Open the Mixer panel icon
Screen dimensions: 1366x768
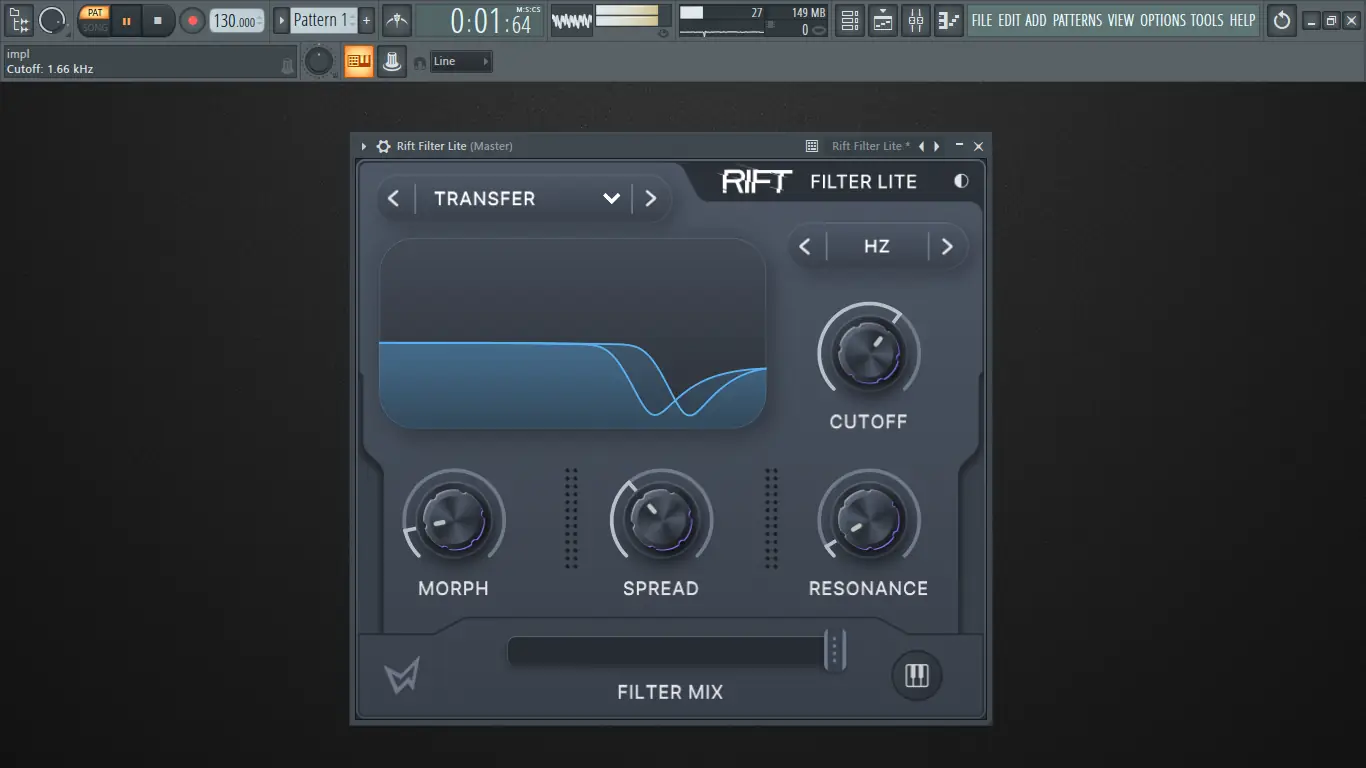915,20
